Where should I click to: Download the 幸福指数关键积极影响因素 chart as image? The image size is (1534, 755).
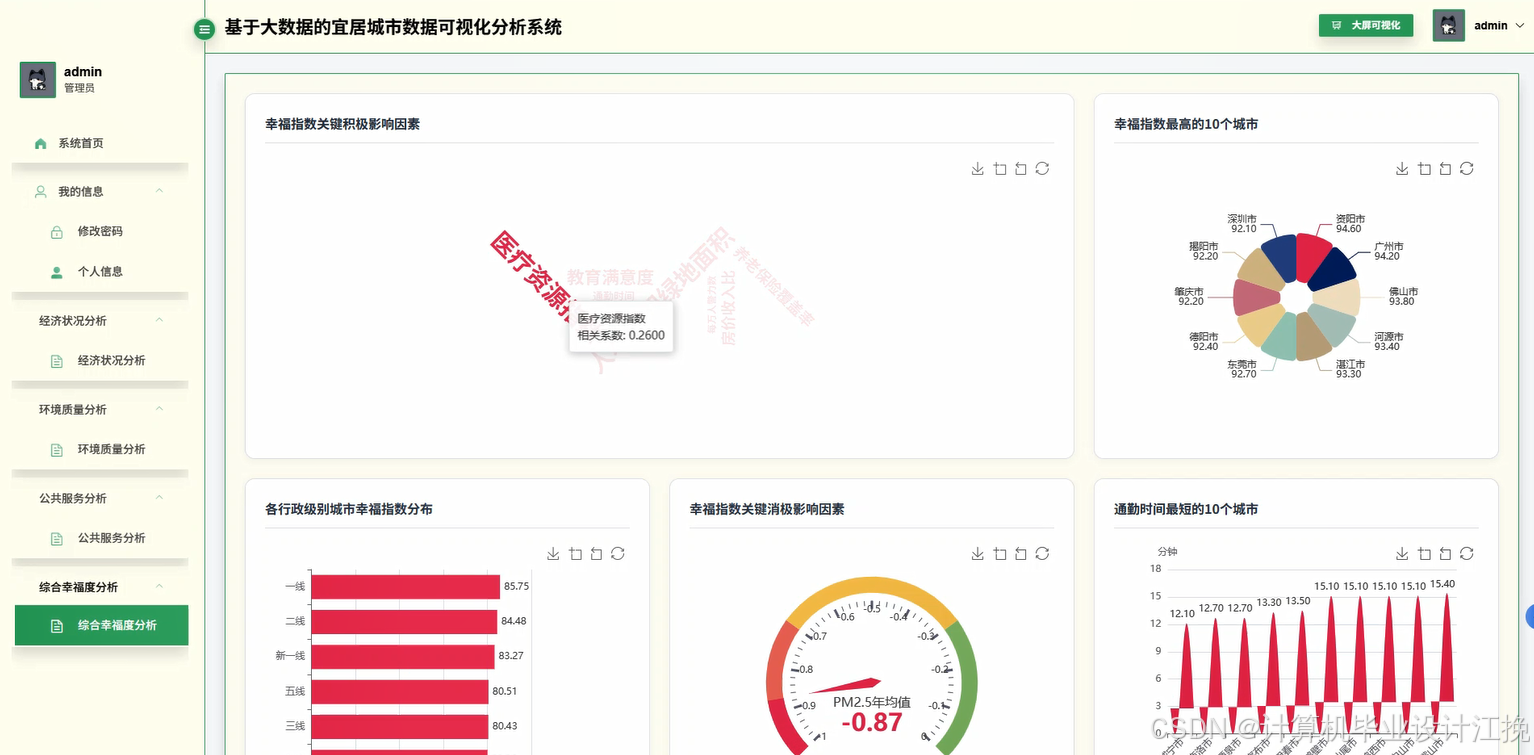pos(977,169)
